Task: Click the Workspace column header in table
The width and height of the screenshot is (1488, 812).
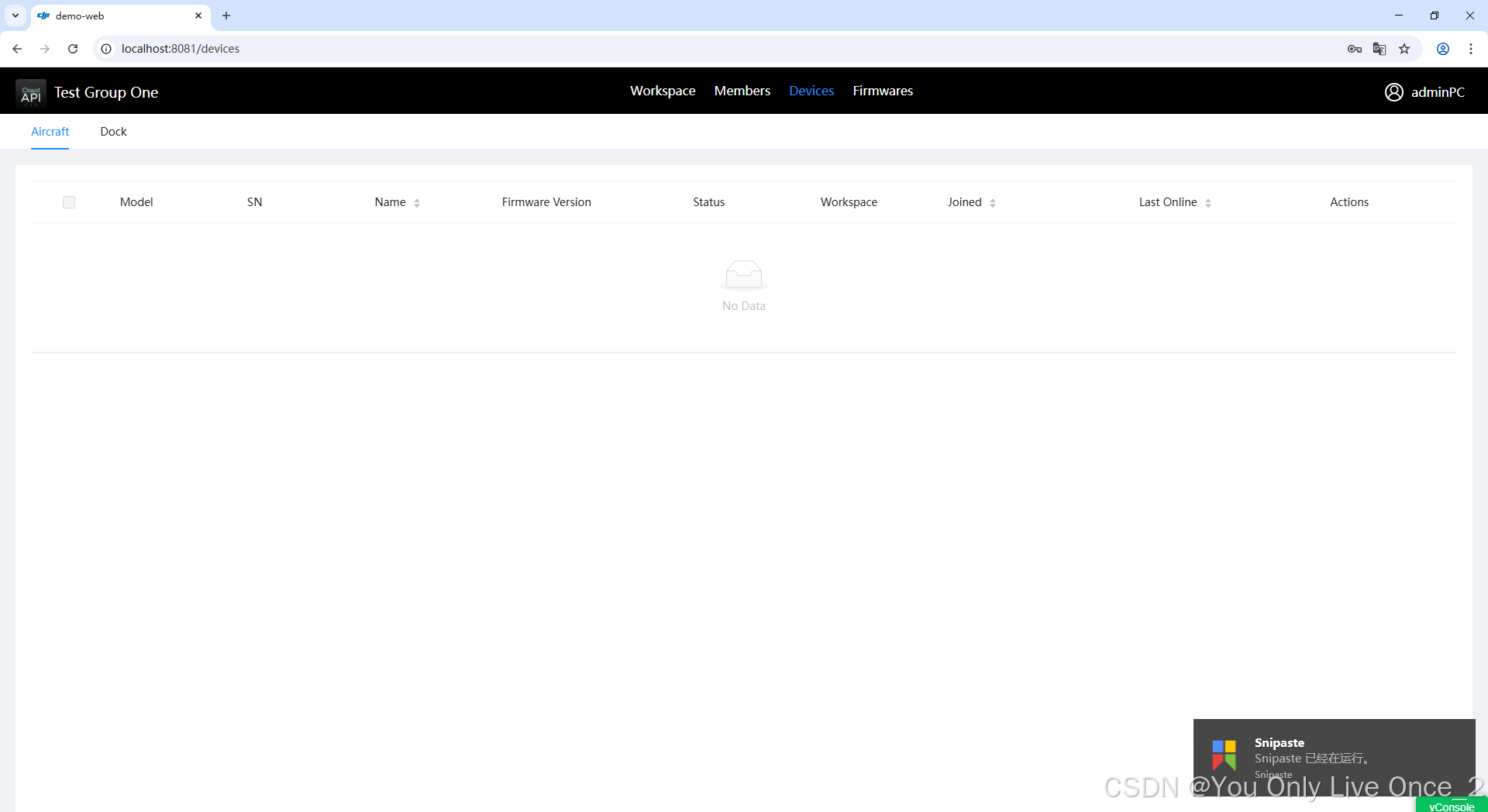Action: tap(849, 202)
